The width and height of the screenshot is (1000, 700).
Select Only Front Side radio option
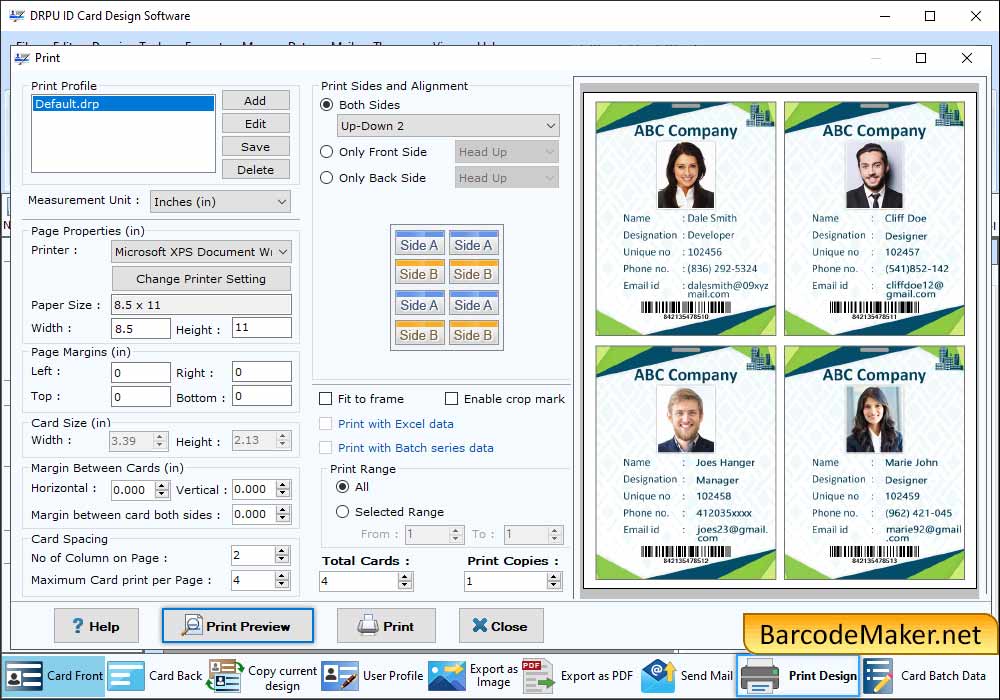[327, 152]
